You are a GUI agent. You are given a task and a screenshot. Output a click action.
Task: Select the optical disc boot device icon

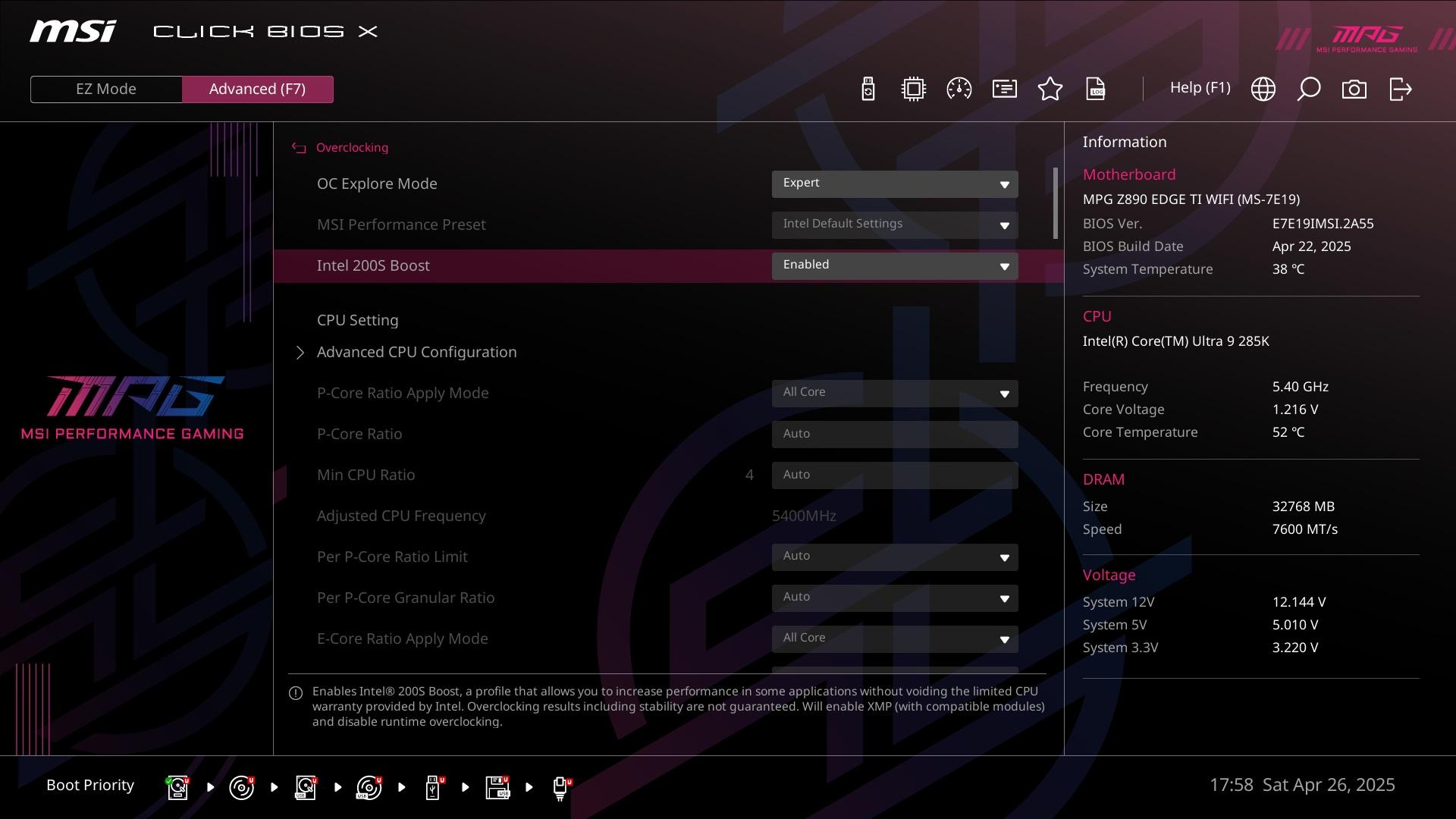241,787
